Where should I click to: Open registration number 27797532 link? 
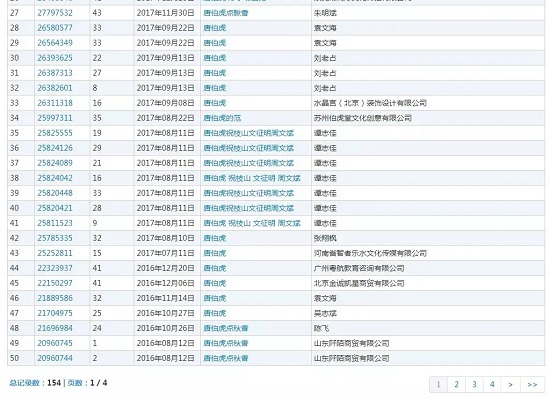55,13
